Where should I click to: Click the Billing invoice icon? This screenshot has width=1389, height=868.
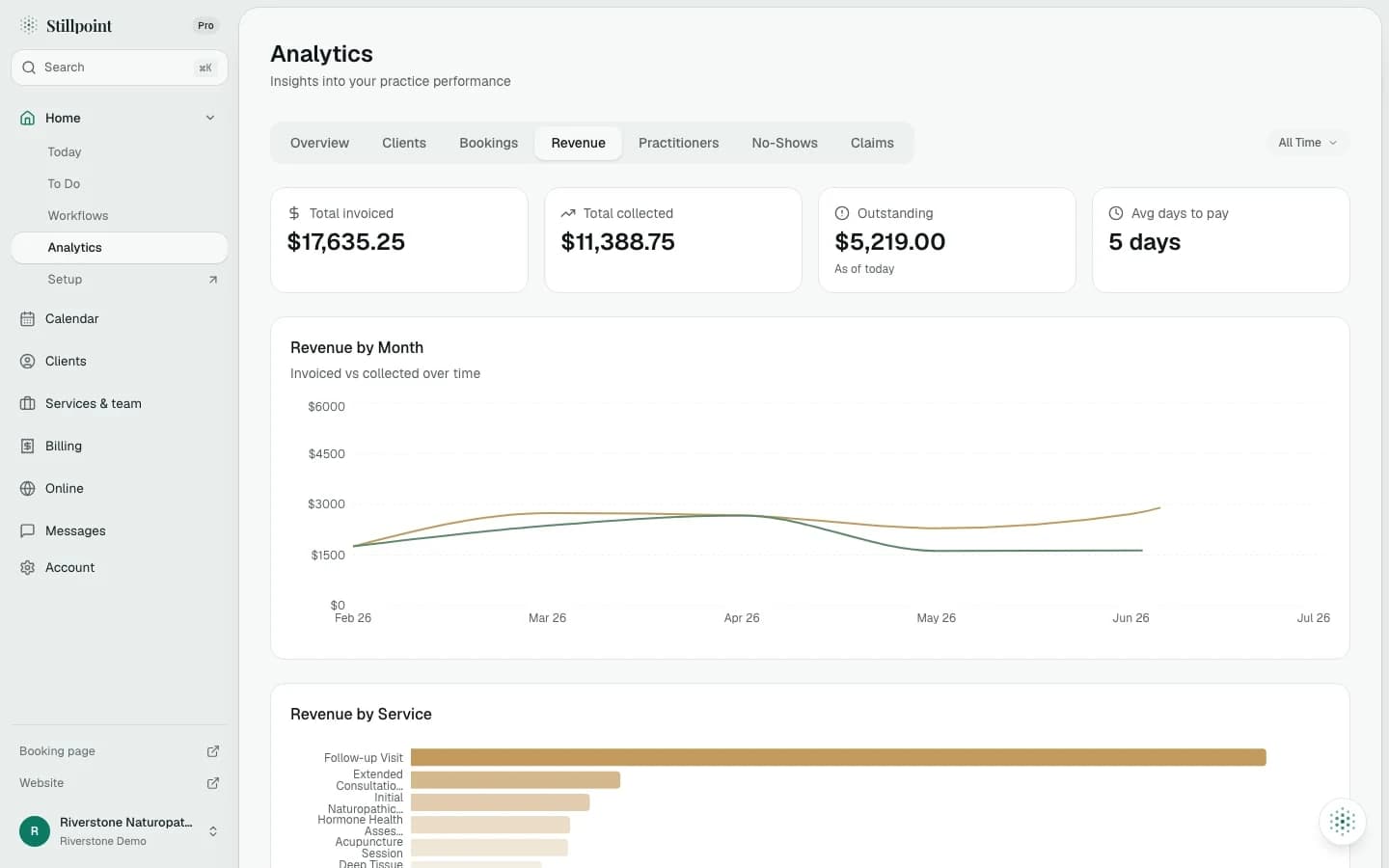click(x=27, y=446)
